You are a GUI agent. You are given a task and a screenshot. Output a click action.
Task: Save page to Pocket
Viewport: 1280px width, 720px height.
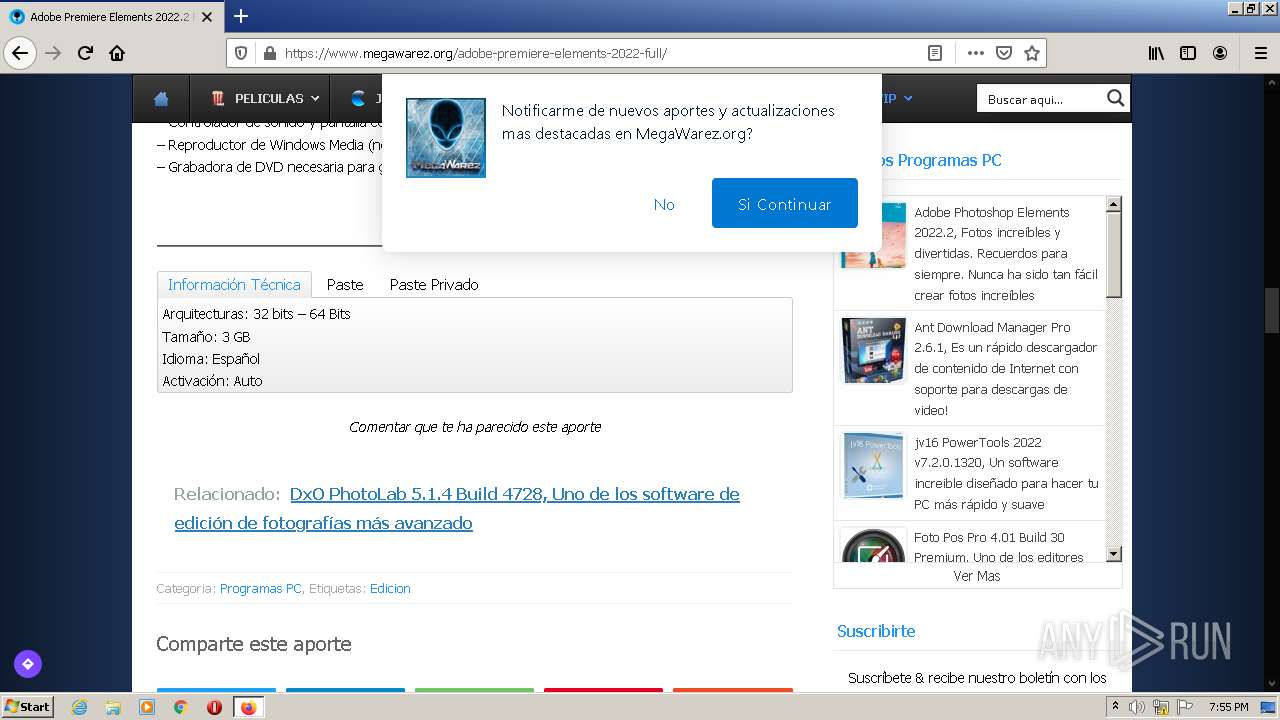(x=1003, y=53)
